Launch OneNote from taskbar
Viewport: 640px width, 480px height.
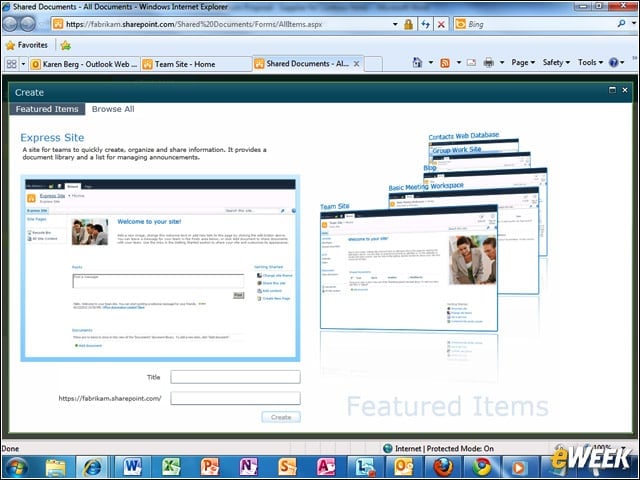pyautogui.click(x=249, y=467)
